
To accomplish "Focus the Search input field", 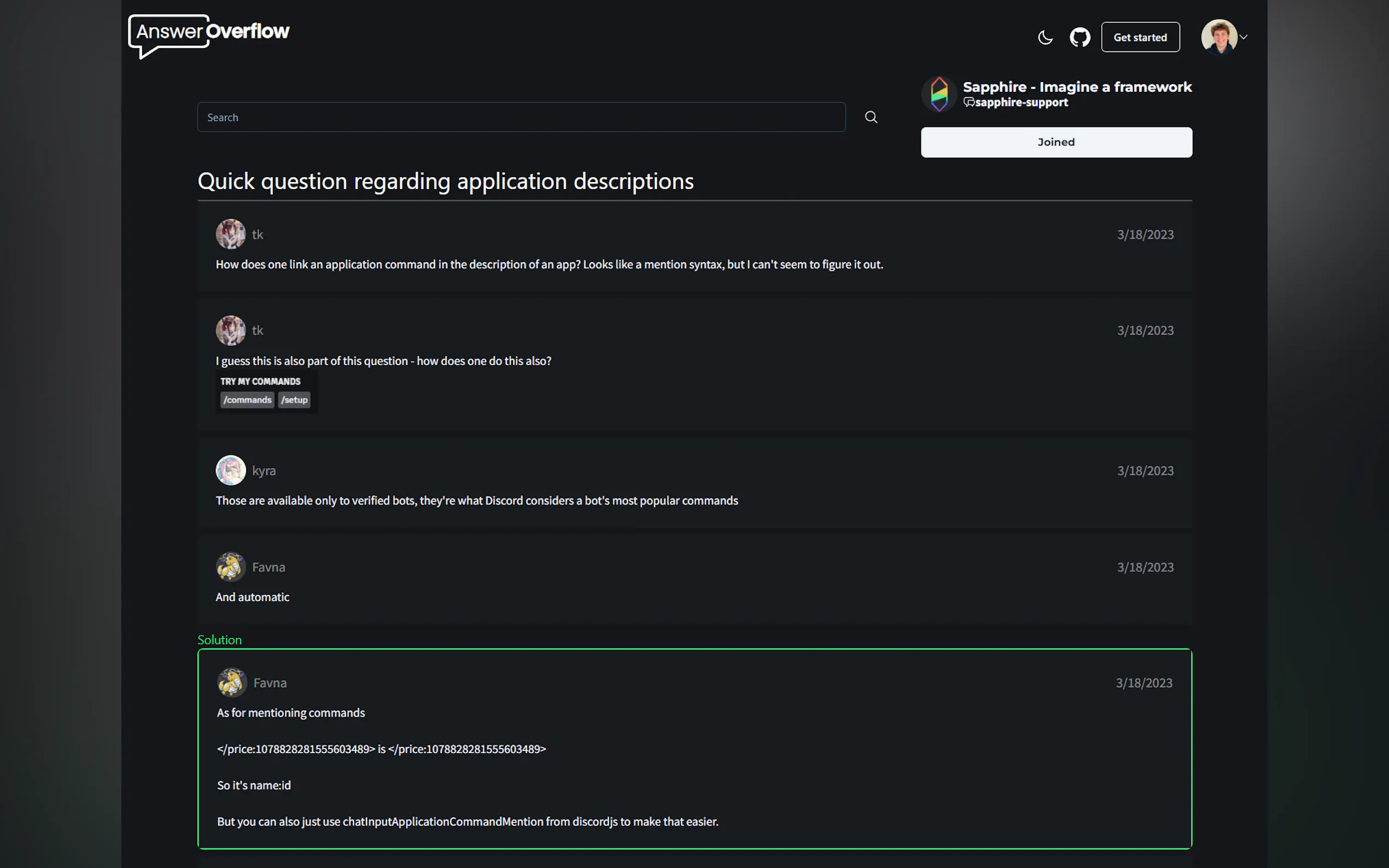I will point(521,117).
